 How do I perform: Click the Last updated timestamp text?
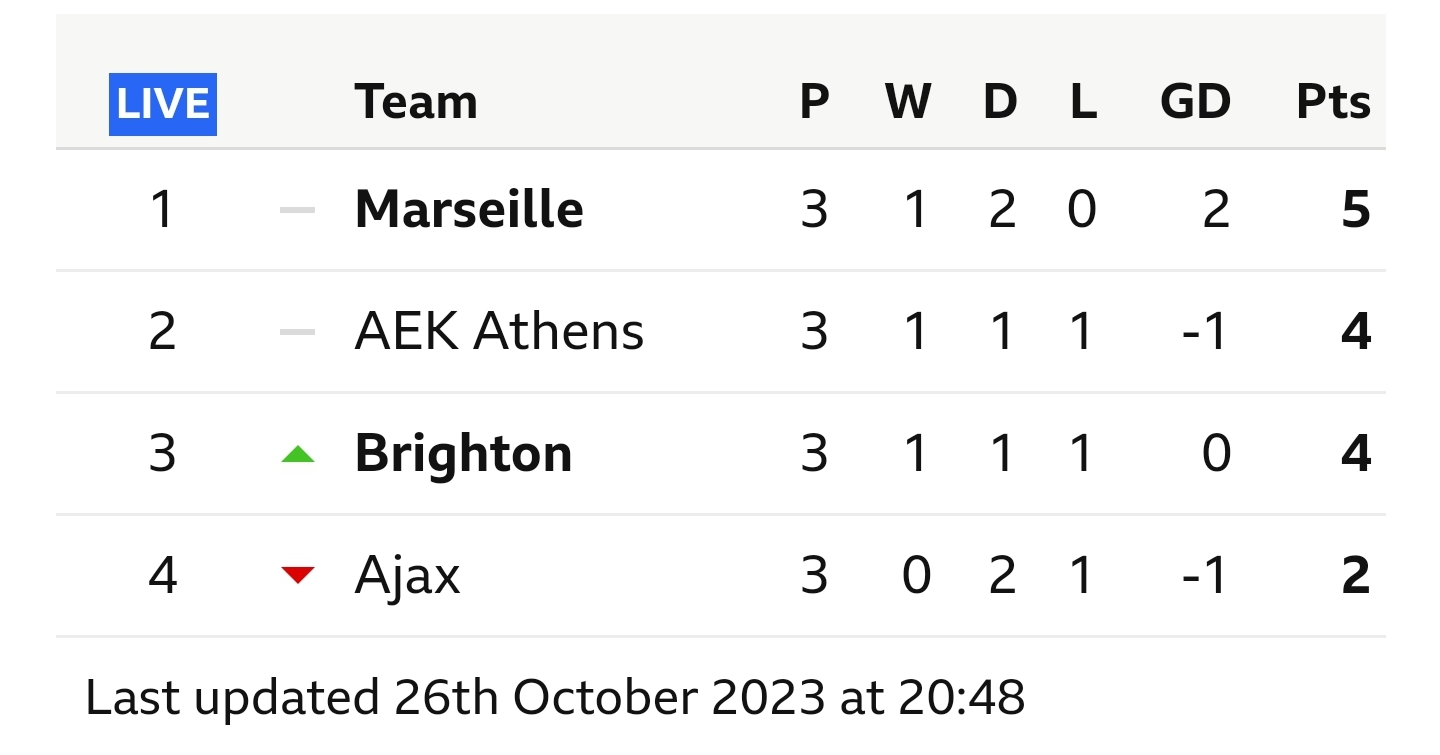pyautogui.click(x=555, y=697)
